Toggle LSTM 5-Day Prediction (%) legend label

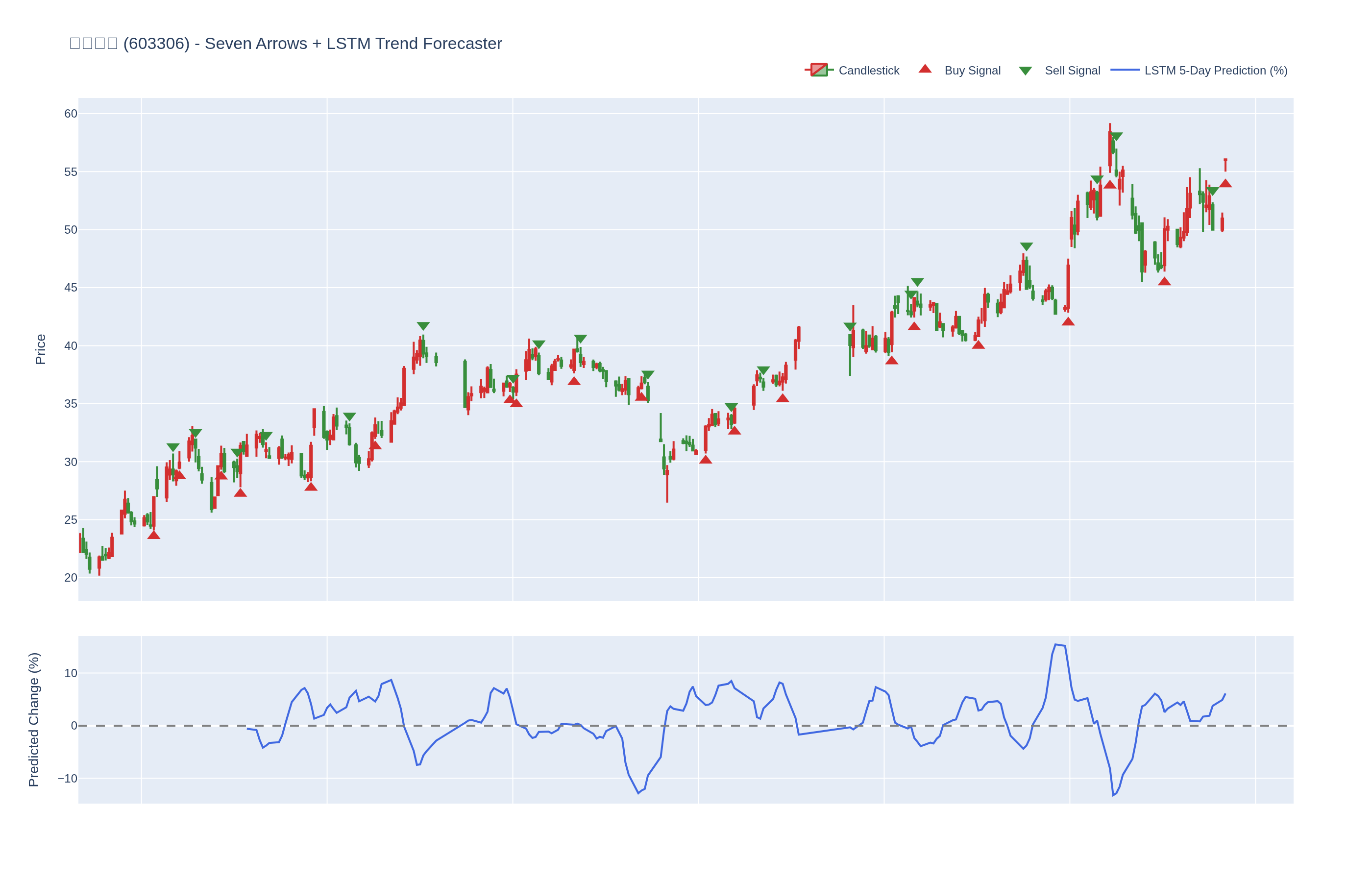1215,71
